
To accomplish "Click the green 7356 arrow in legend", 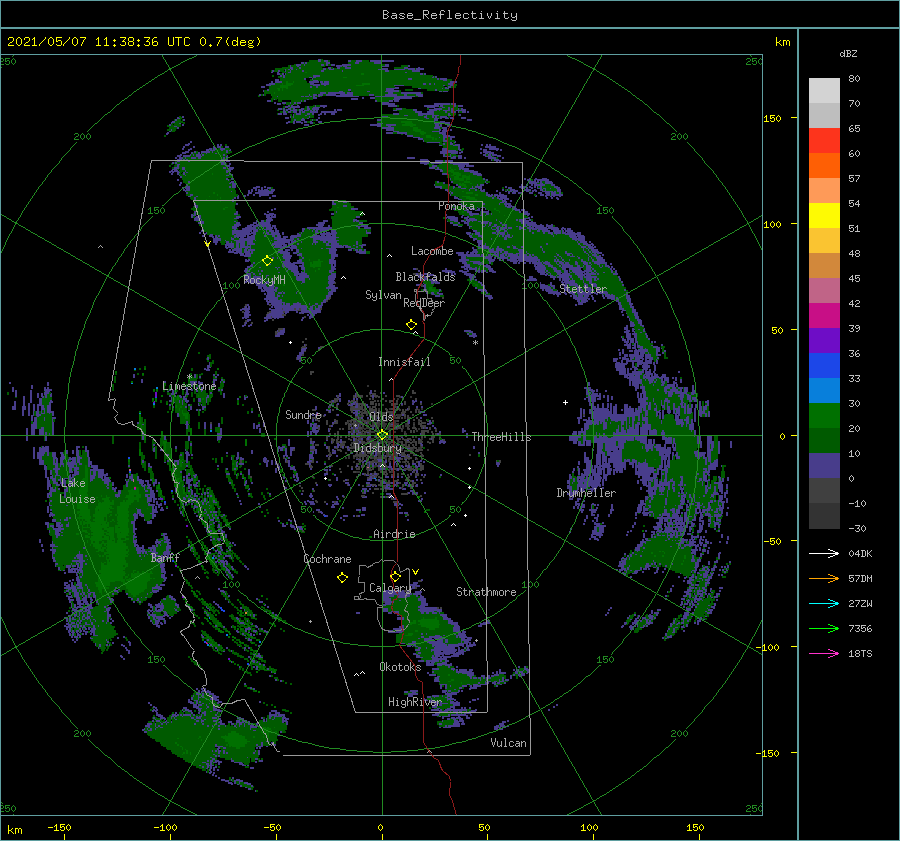I will point(824,629).
